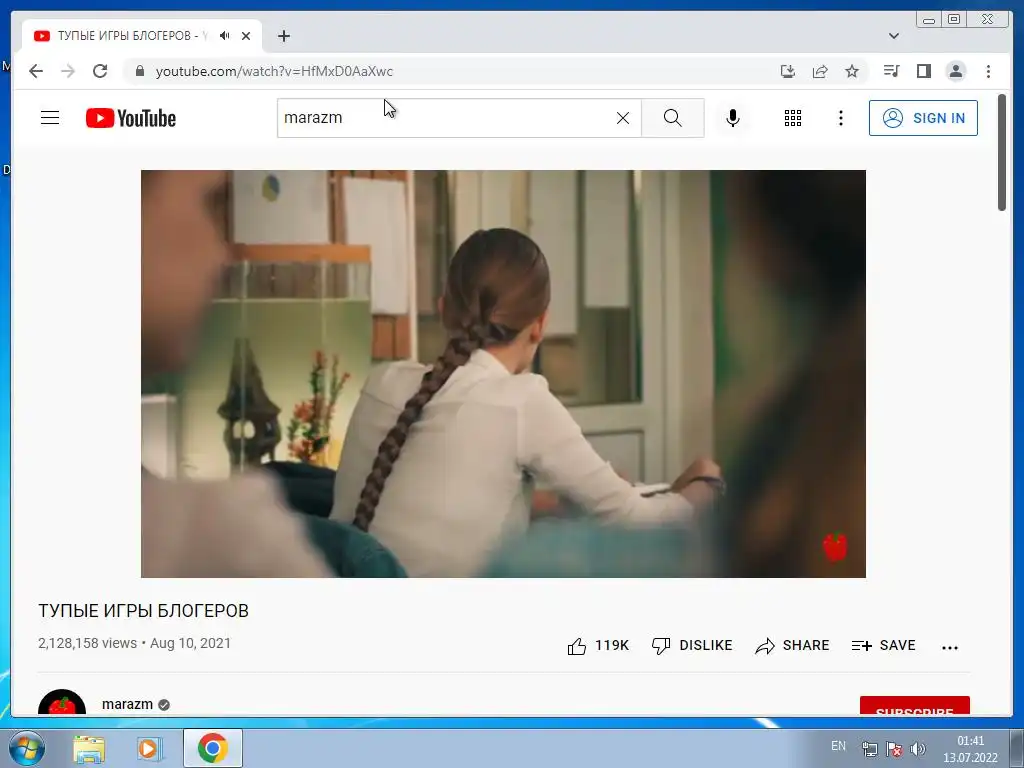This screenshot has height=768, width=1024.
Task: Select the Chrome taskbar button
Action: (x=213, y=748)
